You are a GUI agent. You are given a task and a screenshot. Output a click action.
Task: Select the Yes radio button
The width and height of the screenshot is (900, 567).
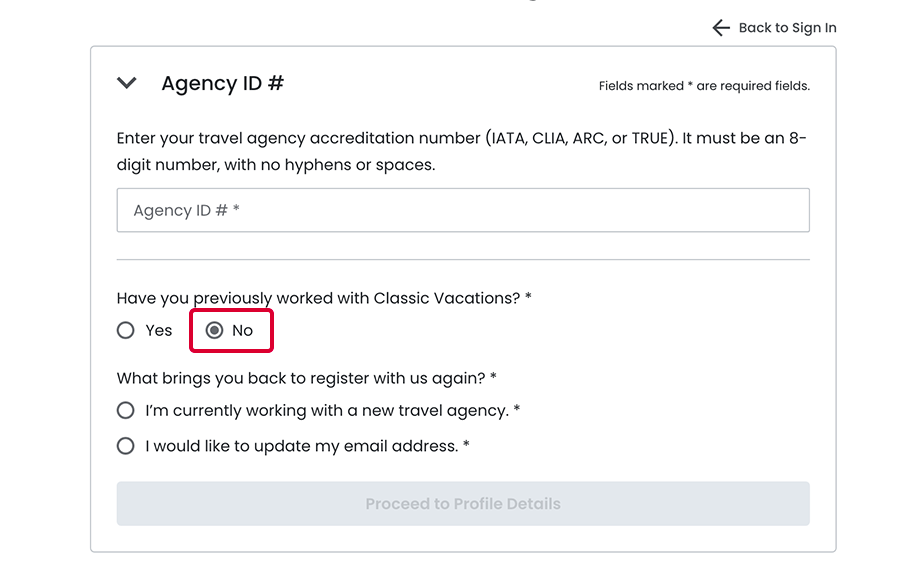(126, 330)
